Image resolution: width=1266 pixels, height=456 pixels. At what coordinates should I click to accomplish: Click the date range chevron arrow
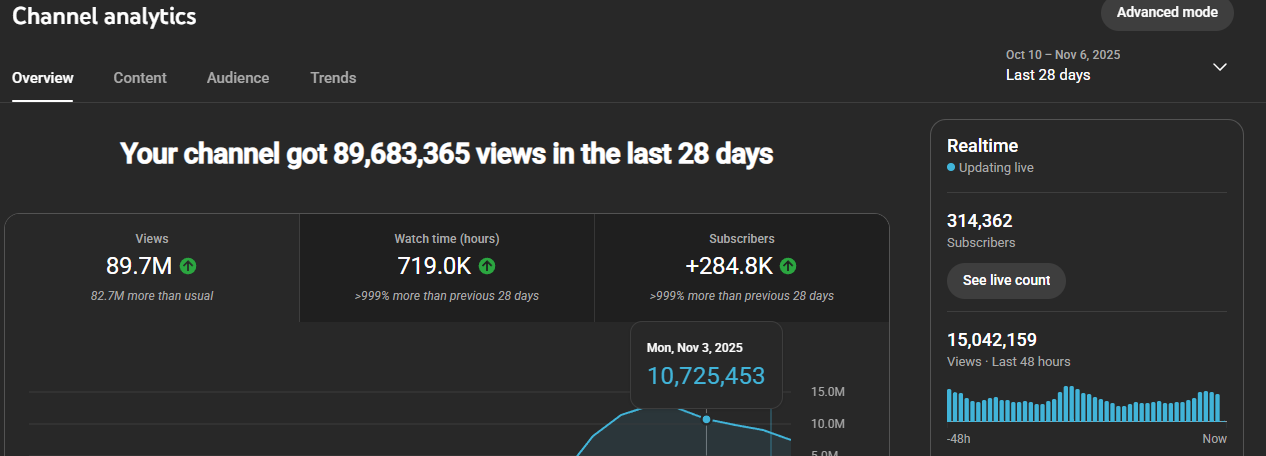click(1220, 67)
